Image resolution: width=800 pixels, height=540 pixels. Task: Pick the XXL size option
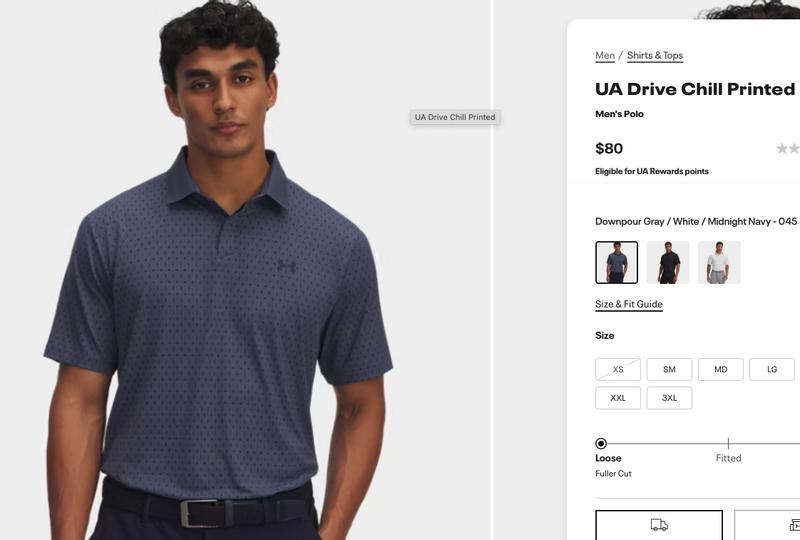[618, 398]
